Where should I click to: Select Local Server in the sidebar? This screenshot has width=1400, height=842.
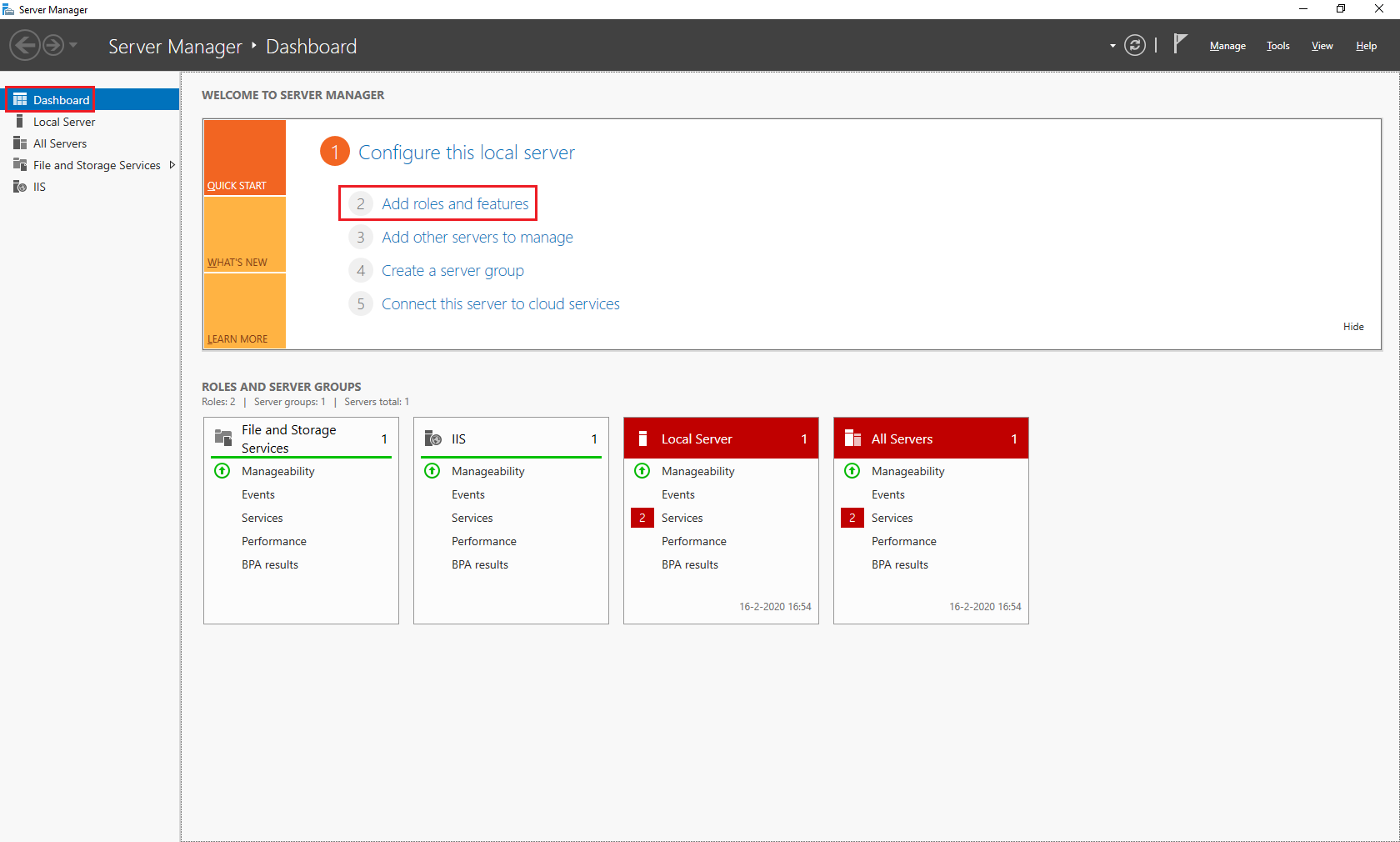pyautogui.click(x=90, y=122)
